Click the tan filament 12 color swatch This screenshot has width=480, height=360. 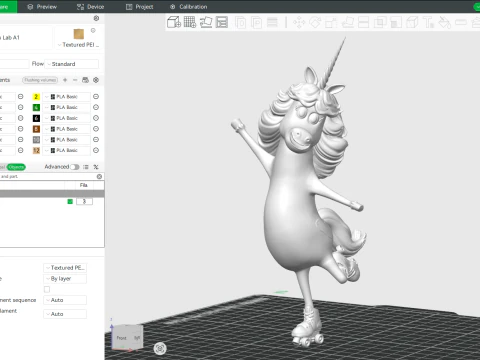click(36, 150)
